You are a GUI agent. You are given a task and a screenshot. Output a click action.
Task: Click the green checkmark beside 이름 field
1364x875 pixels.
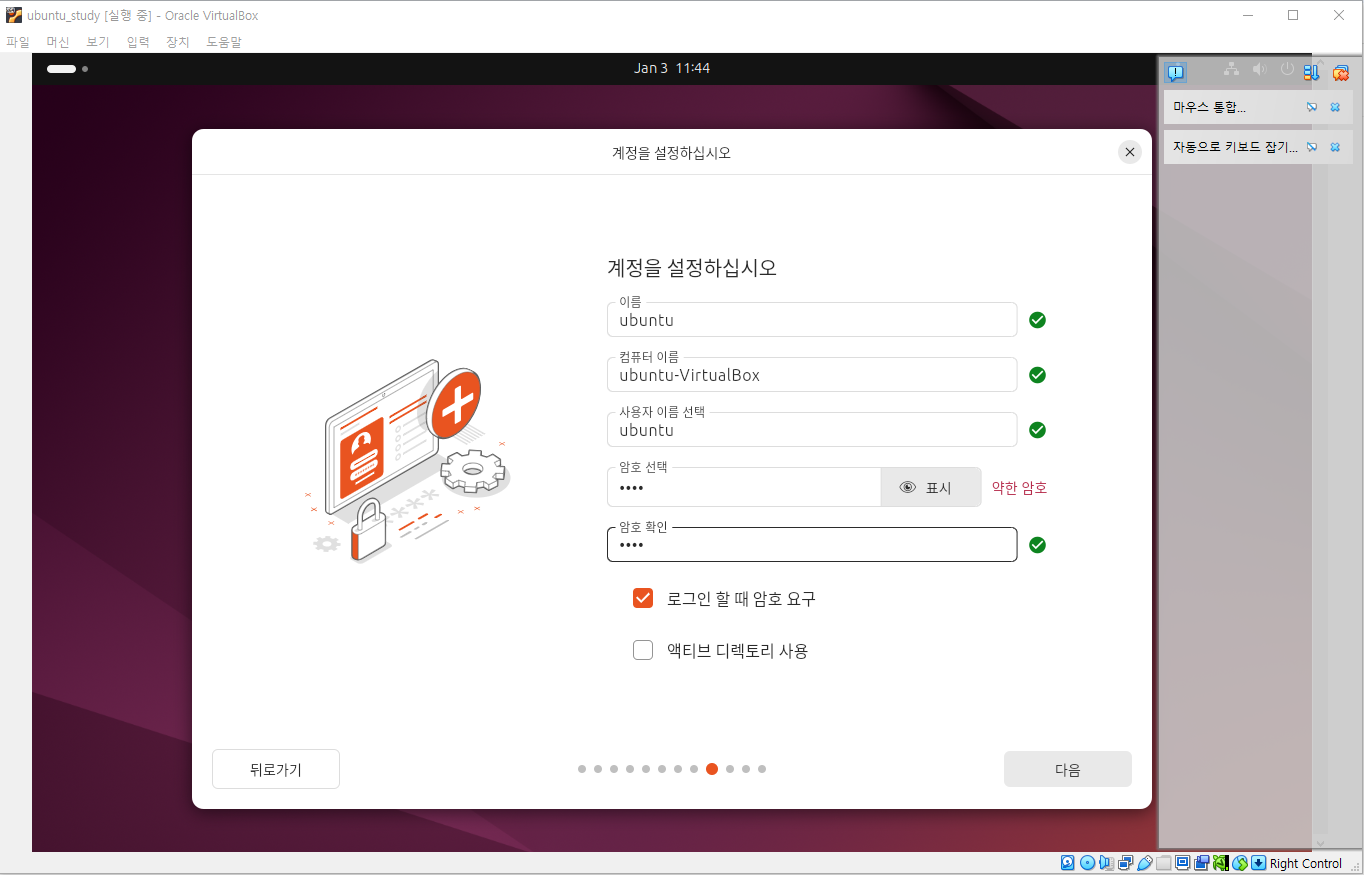(1038, 320)
